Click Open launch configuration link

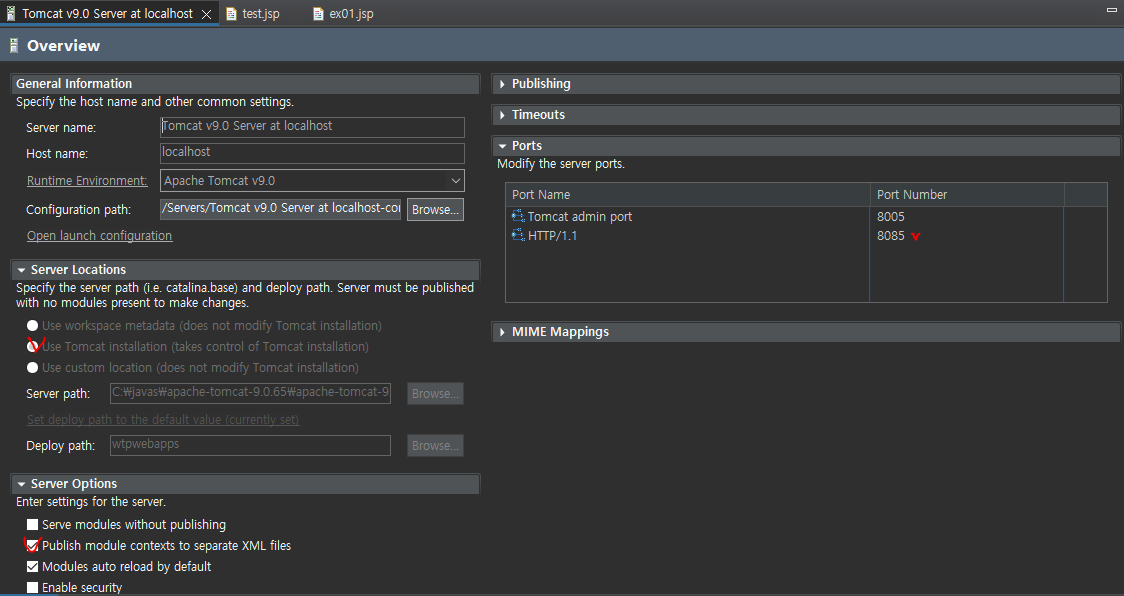[x=99, y=235]
